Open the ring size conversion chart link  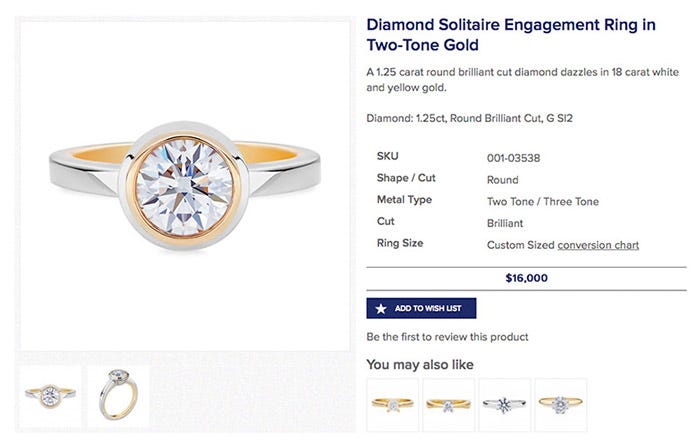(598, 245)
